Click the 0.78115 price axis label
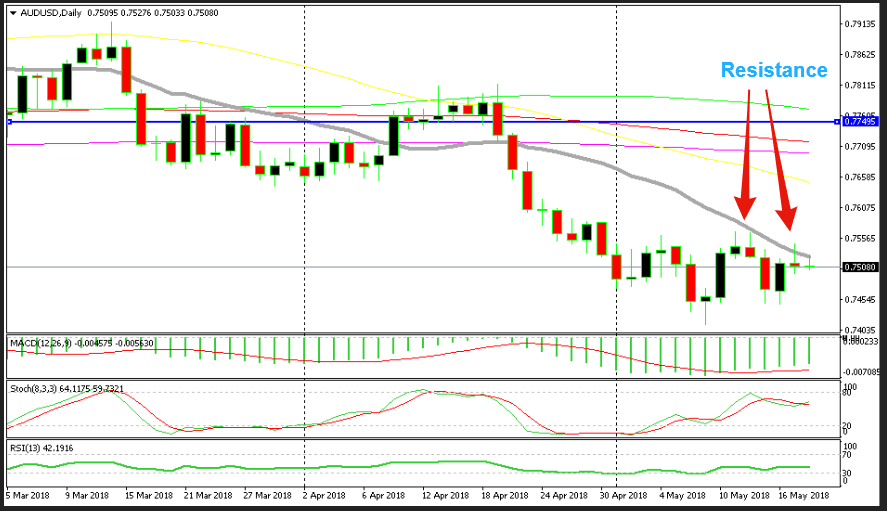887x511 pixels. [x=860, y=85]
